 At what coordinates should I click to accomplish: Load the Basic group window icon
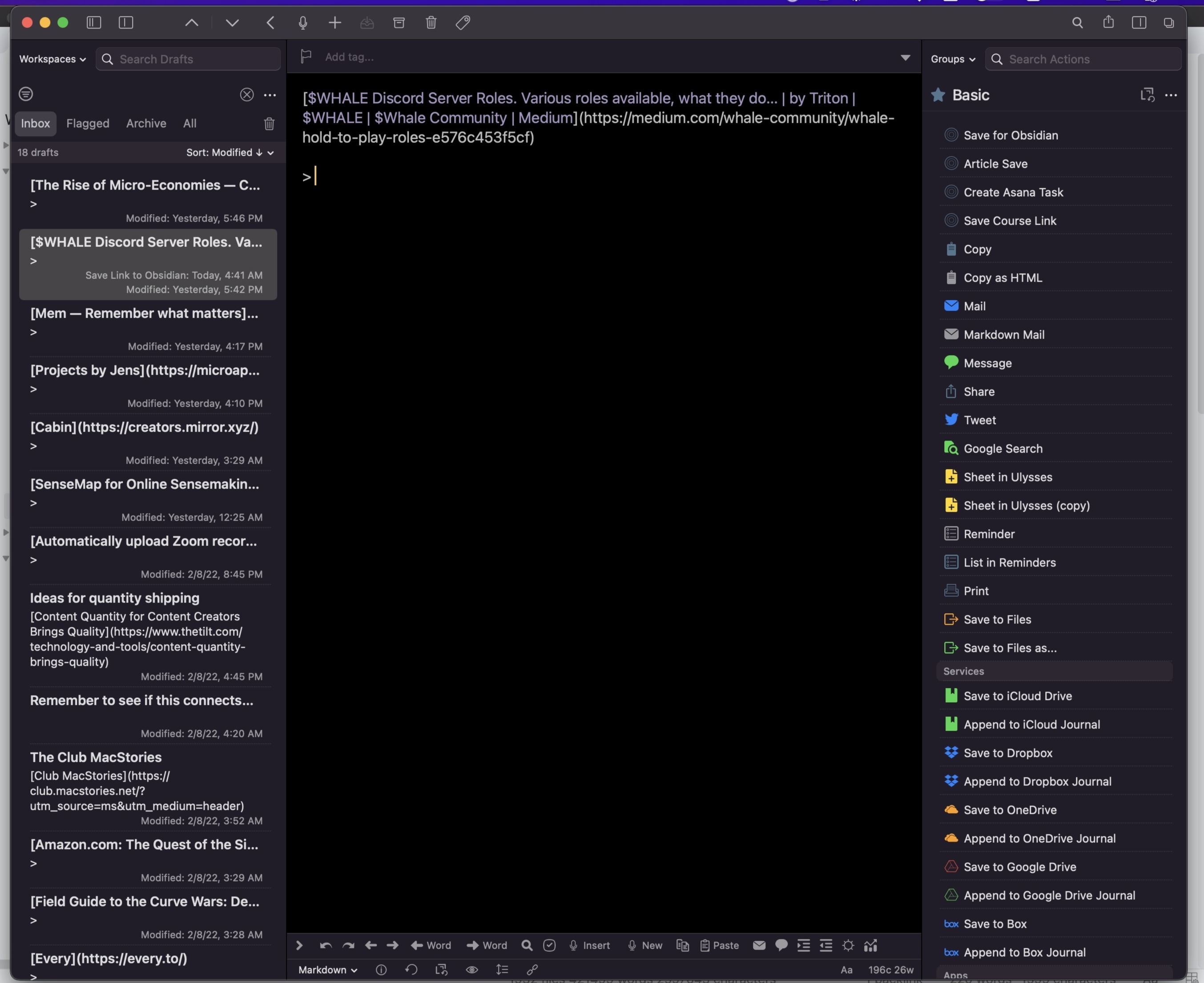(x=1147, y=95)
